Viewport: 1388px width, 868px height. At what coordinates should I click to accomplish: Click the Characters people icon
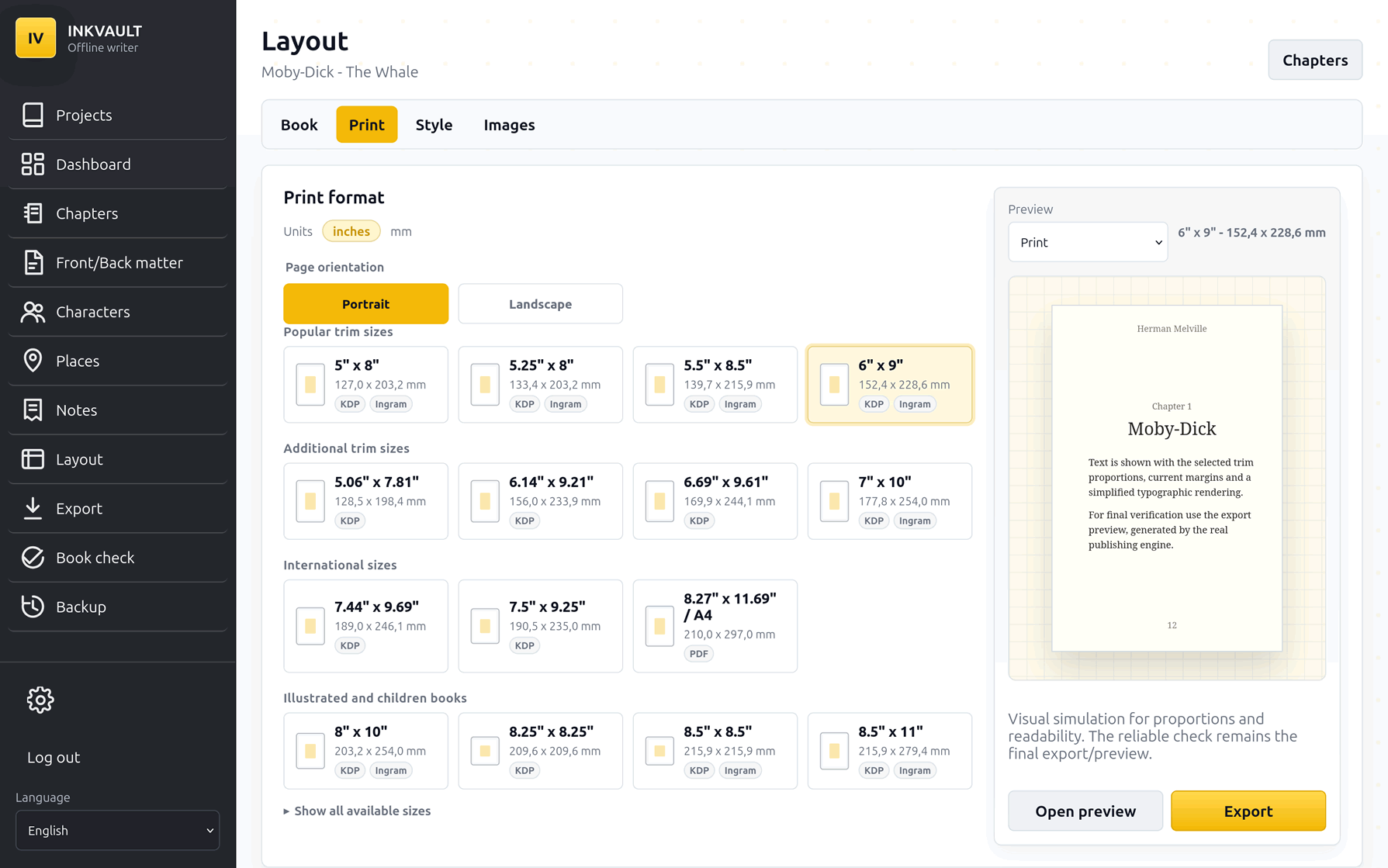pyautogui.click(x=33, y=311)
